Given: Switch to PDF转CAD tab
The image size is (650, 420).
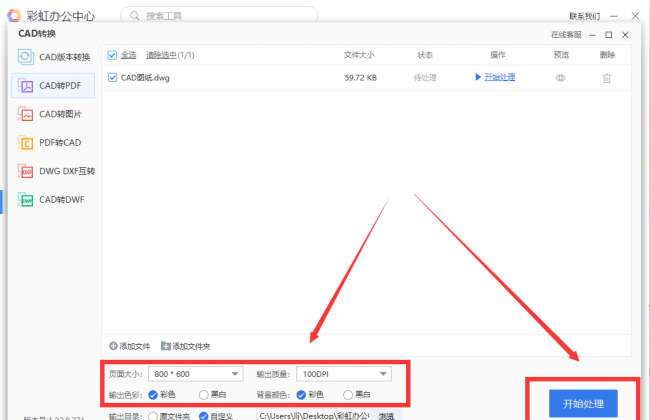Looking at the screenshot, I should [x=53, y=143].
